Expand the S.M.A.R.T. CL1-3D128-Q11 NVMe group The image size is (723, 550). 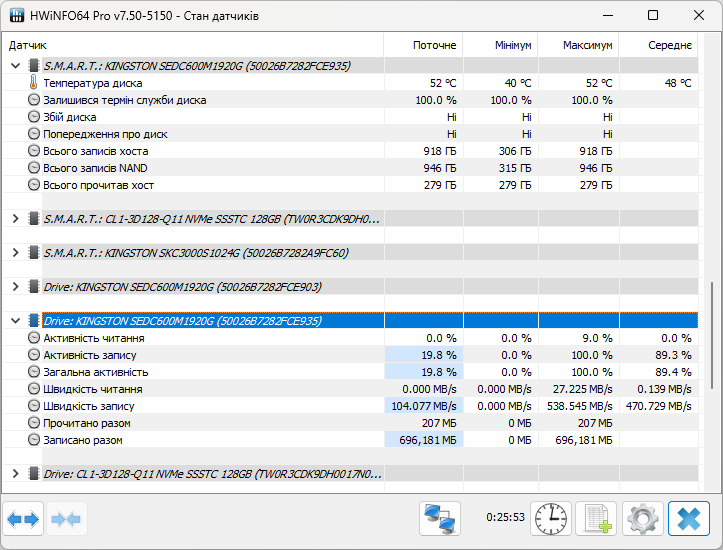click(15, 218)
